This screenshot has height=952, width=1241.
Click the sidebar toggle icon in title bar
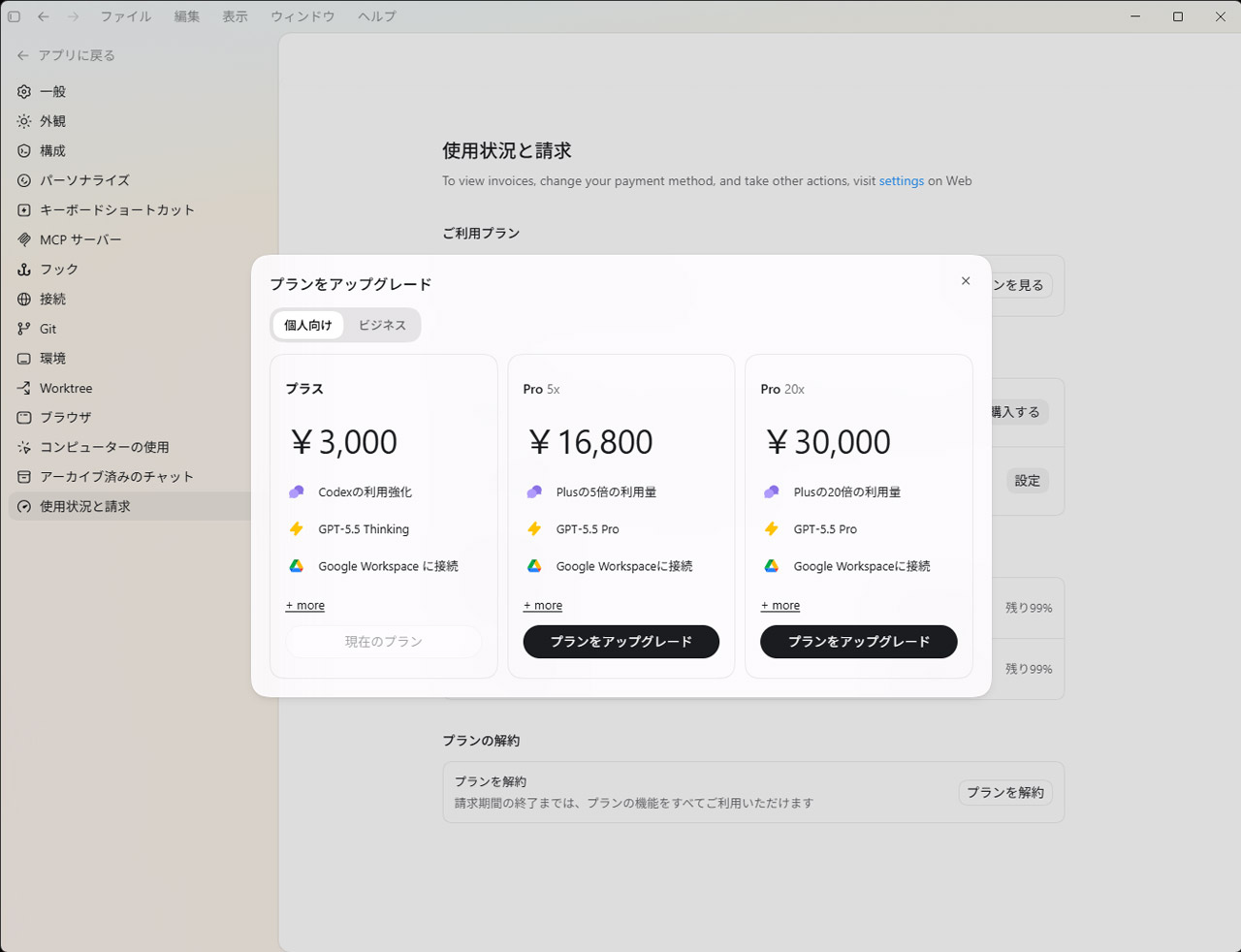point(14,16)
